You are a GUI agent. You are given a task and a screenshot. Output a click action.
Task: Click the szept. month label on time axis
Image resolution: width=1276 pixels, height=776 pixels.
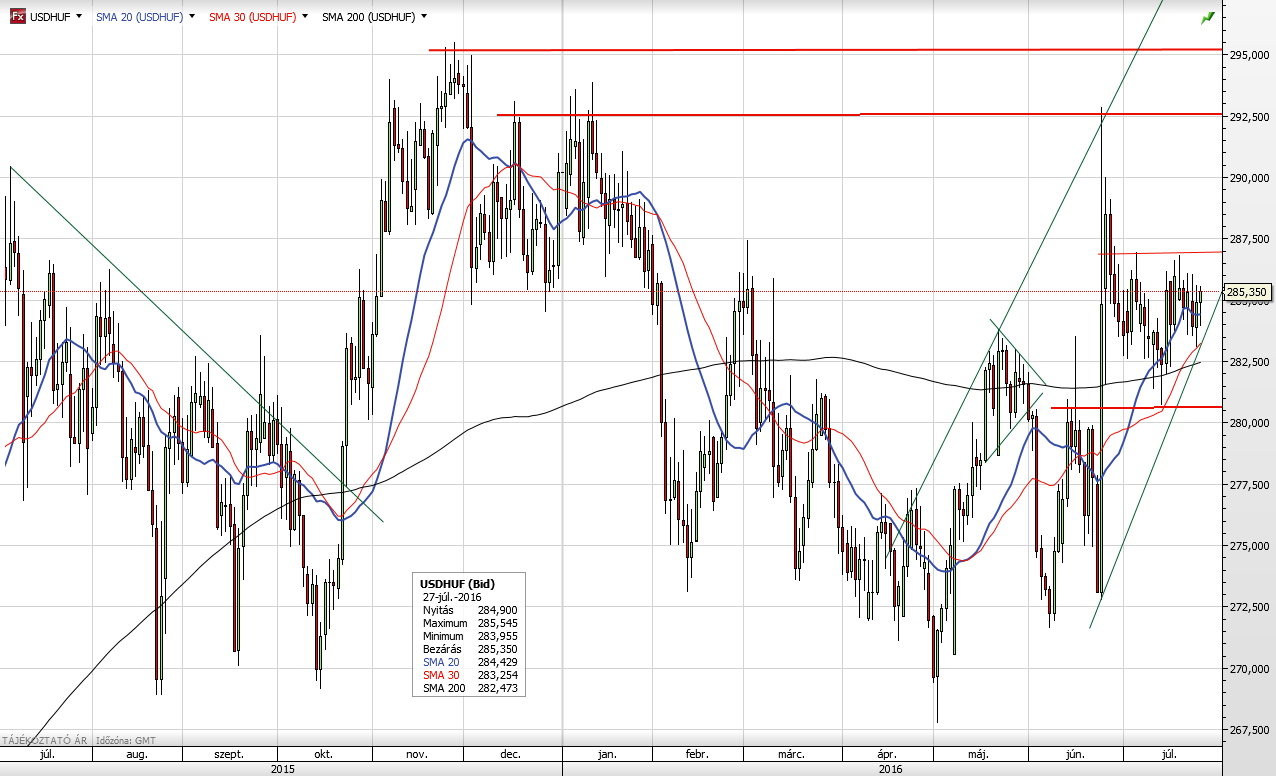tap(229, 755)
